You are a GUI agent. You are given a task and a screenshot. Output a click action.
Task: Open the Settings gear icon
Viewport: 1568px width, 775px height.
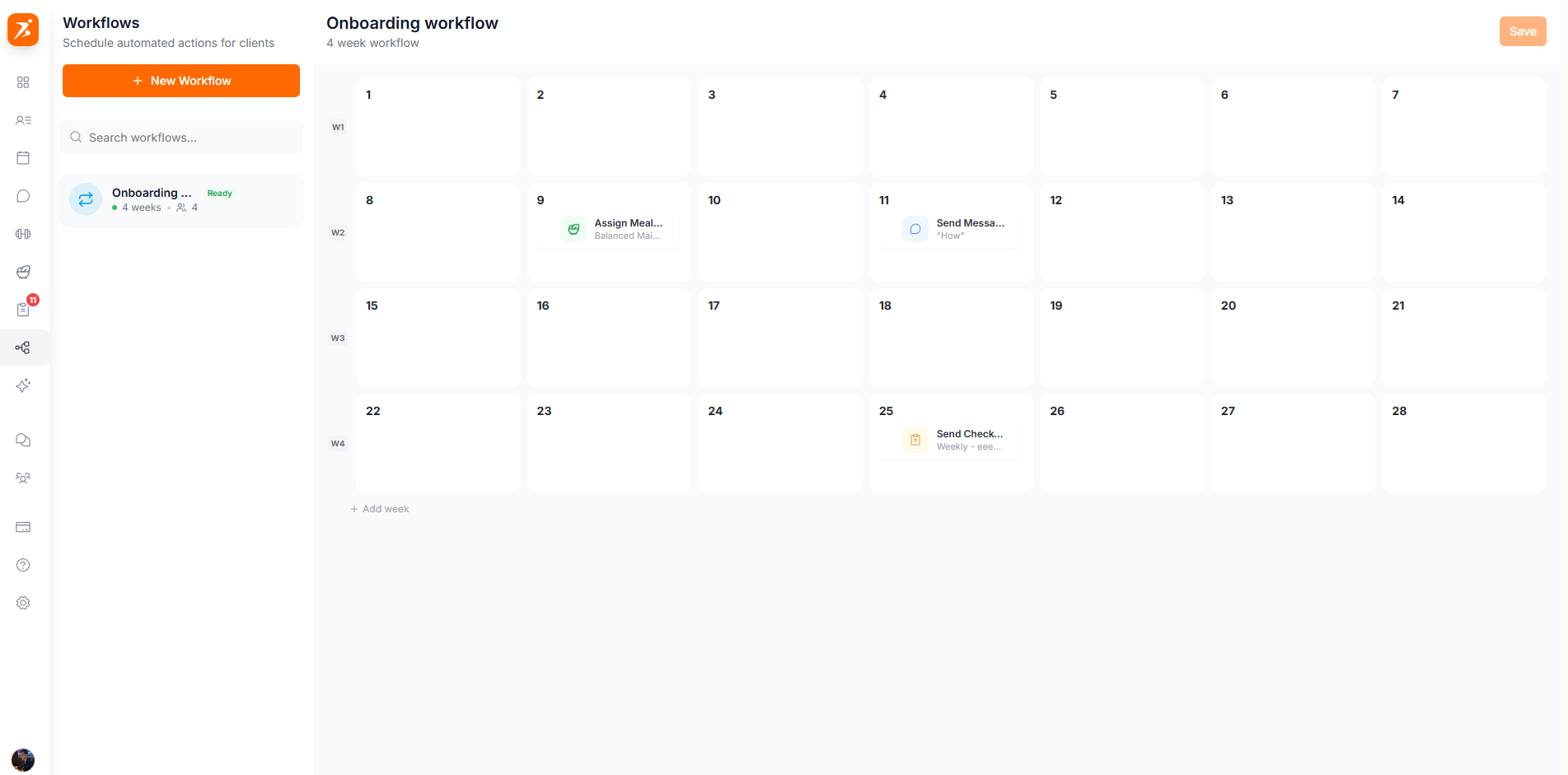tap(23, 603)
